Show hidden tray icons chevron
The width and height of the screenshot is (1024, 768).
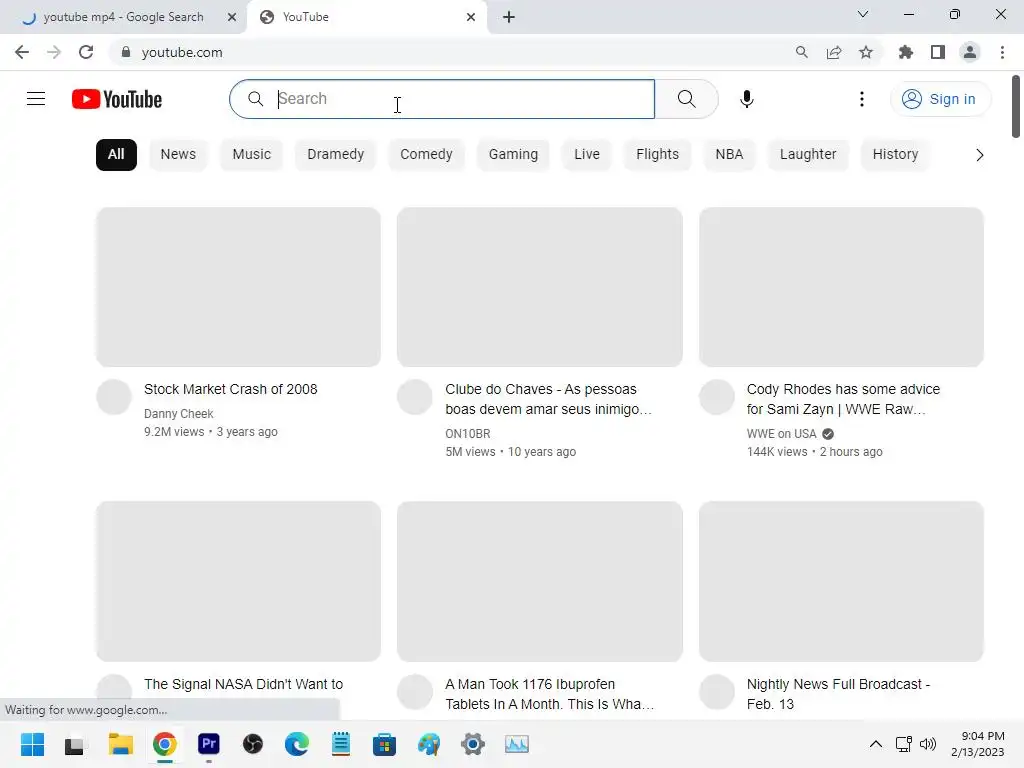click(876, 744)
